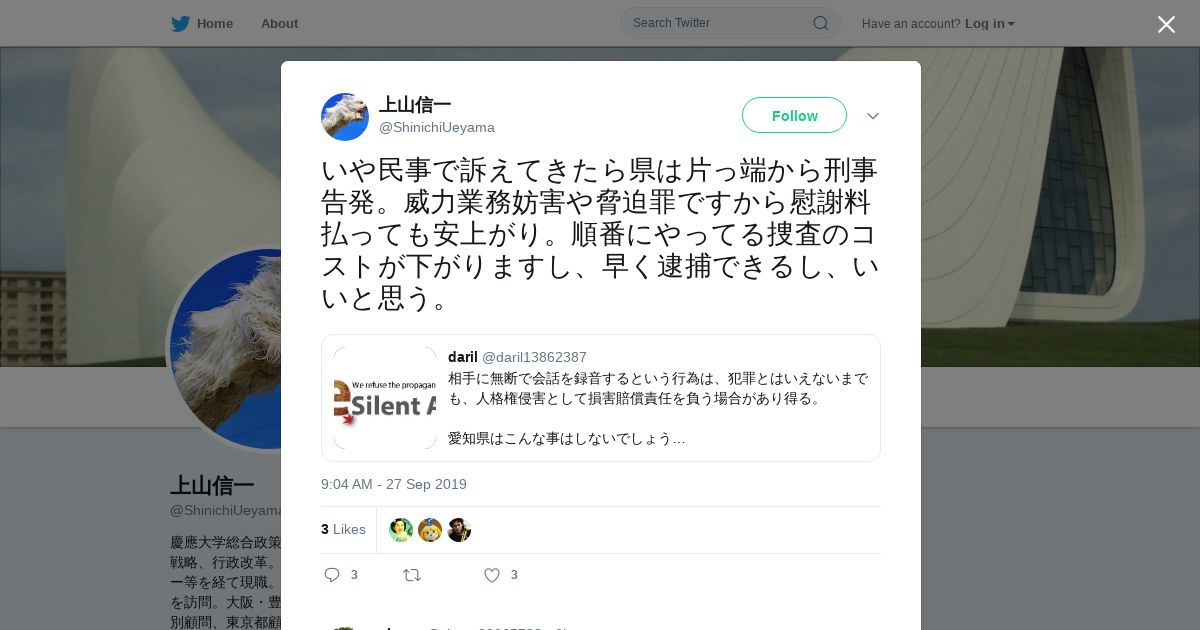Screen dimensions: 1200x630
Task: Like the tweet with the heart icon
Action: pos(492,575)
